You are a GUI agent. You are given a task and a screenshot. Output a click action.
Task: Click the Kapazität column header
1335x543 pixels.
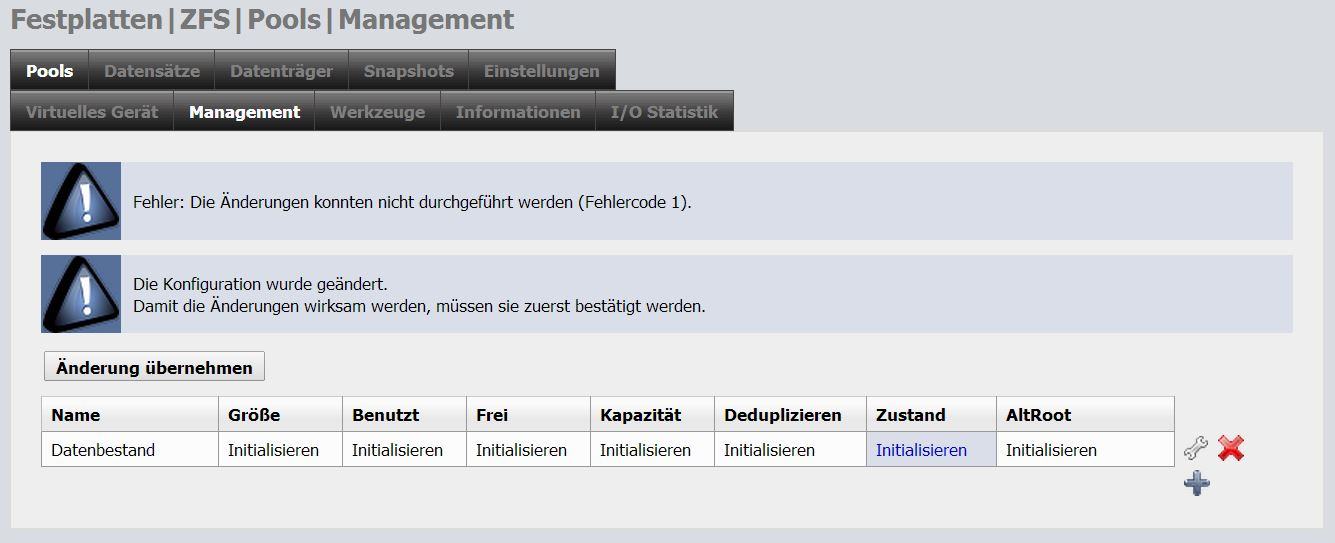click(651, 415)
